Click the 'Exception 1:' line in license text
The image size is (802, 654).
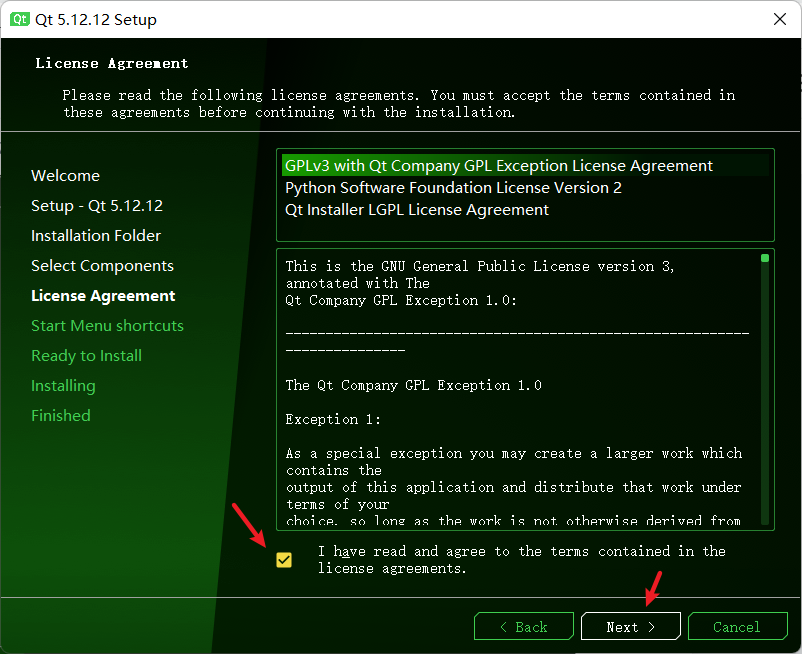(333, 420)
